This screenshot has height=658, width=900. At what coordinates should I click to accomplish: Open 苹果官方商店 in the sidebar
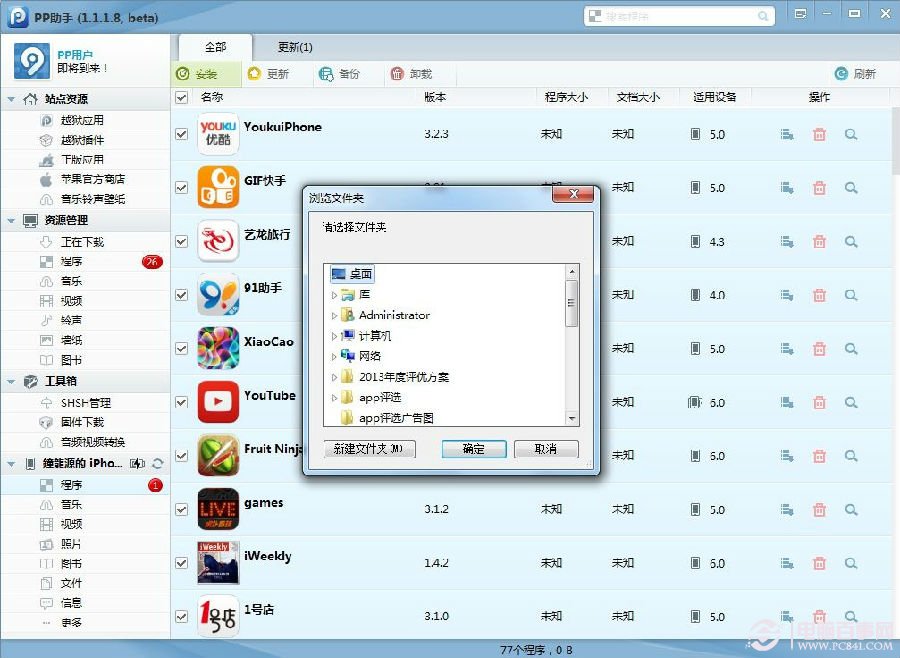tap(93, 179)
